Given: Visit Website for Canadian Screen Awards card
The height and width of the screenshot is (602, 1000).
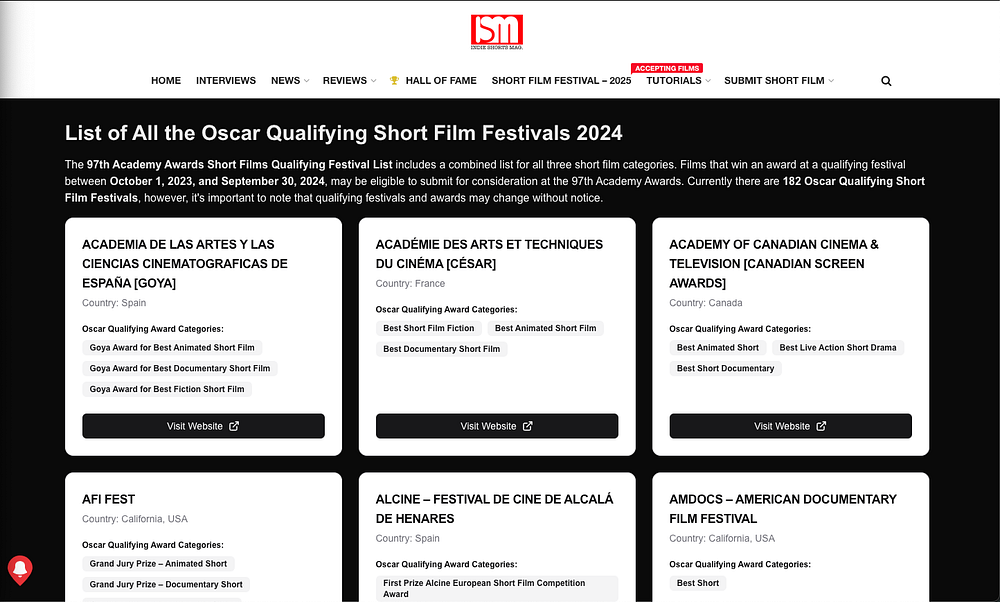Looking at the screenshot, I should 790,426.
